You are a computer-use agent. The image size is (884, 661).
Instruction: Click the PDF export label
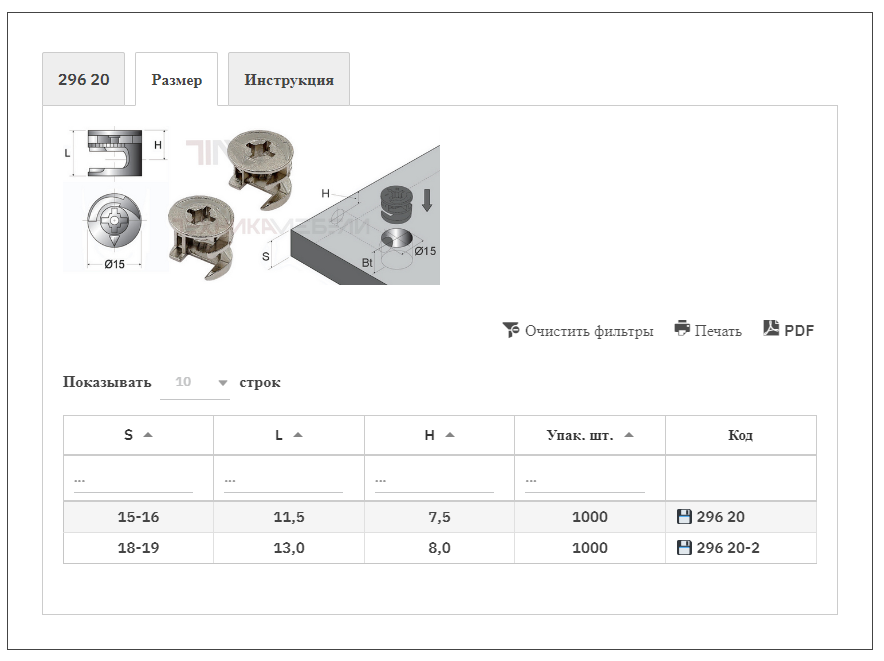pos(799,330)
